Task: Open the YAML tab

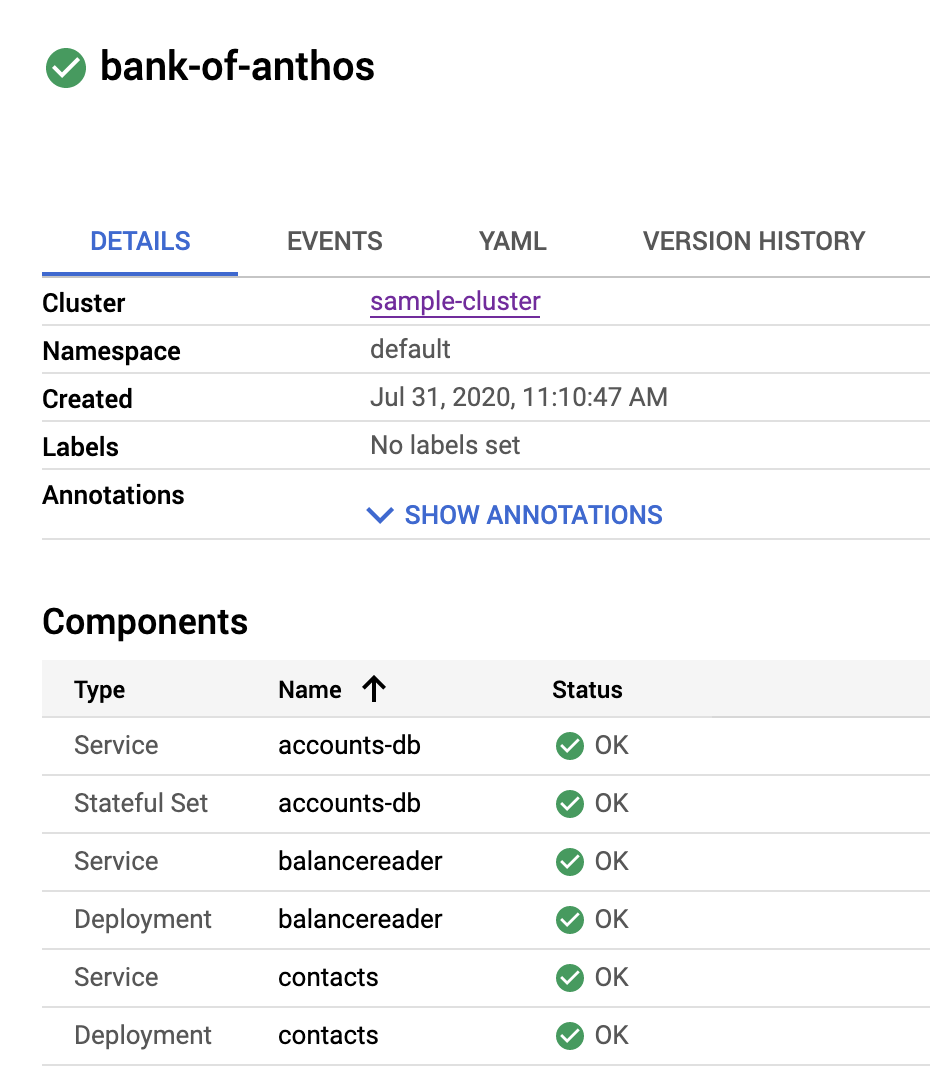Action: tap(512, 241)
